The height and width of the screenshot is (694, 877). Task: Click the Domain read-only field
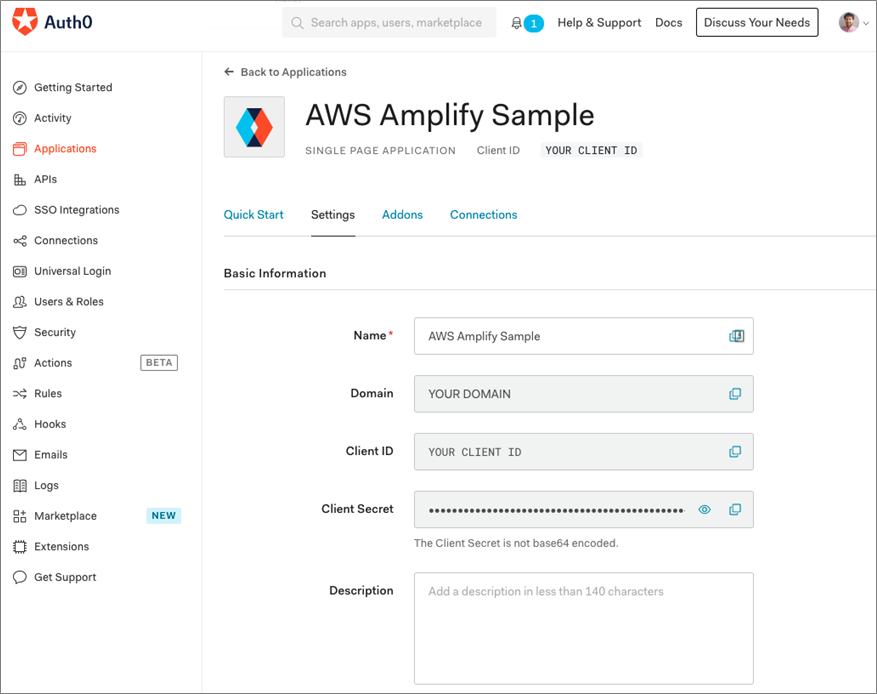pos(583,394)
